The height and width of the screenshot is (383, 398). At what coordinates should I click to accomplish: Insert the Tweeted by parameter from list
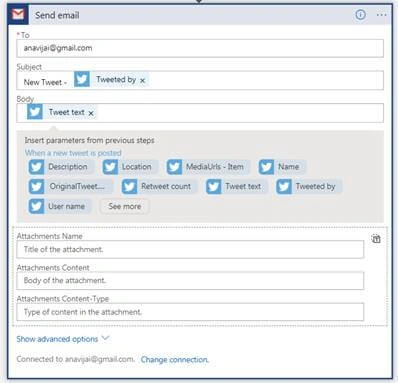(309, 186)
